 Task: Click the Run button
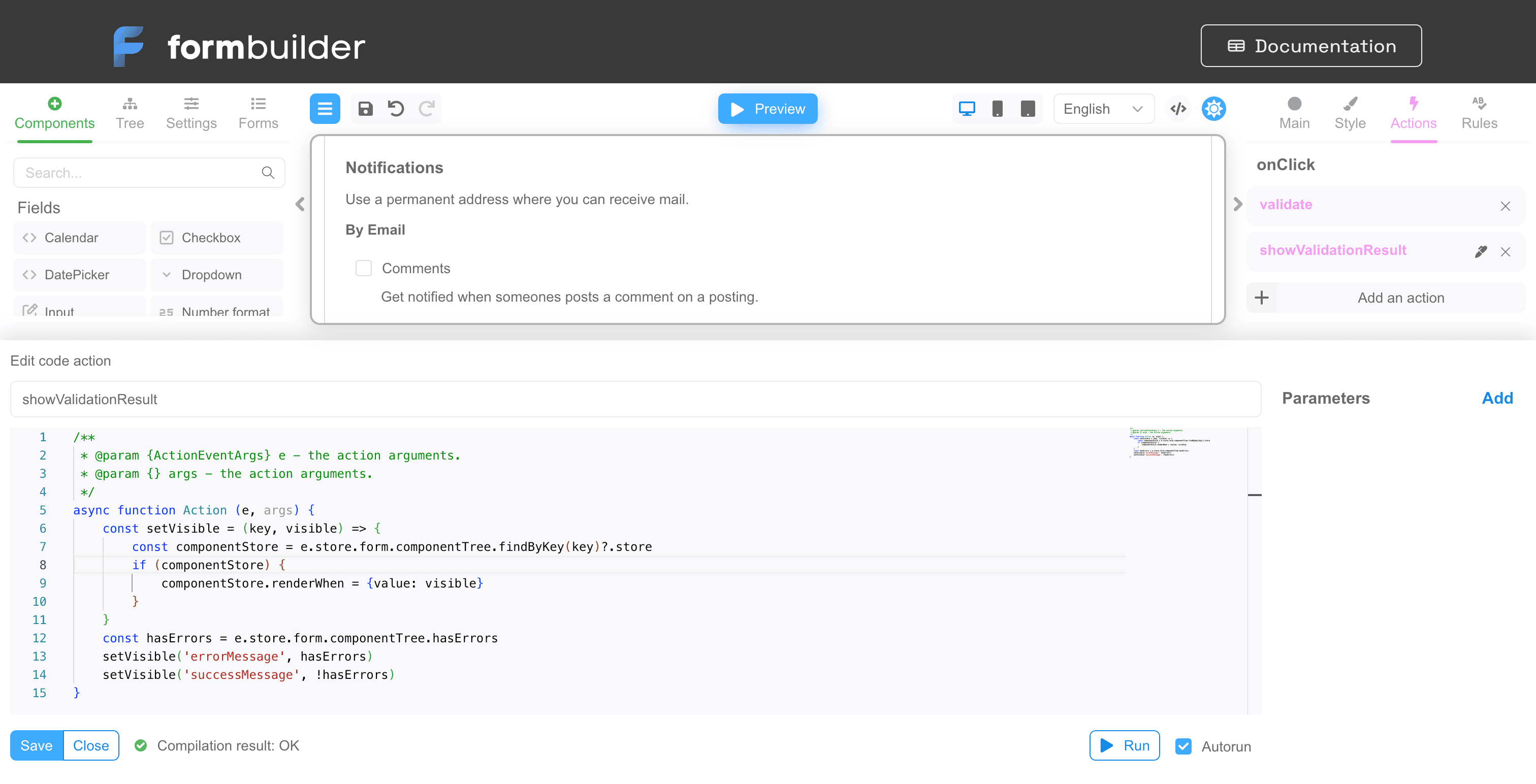[1124, 745]
